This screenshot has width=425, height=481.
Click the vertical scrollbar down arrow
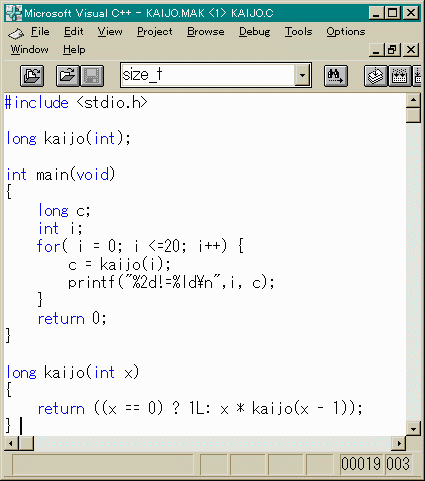click(413, 429)
